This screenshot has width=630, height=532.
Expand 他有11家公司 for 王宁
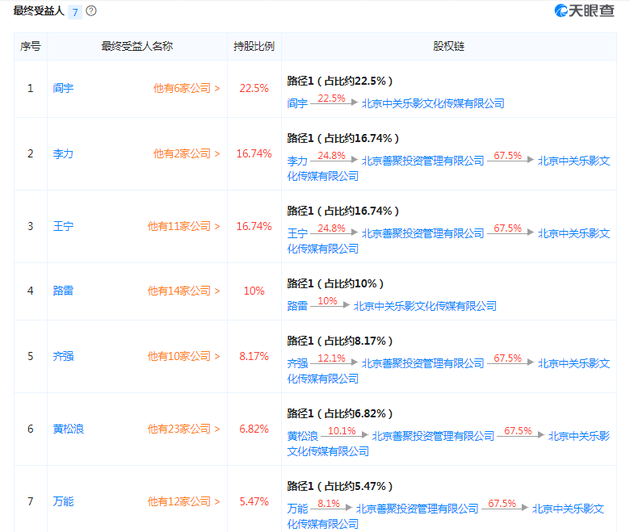tap(184, 226)
